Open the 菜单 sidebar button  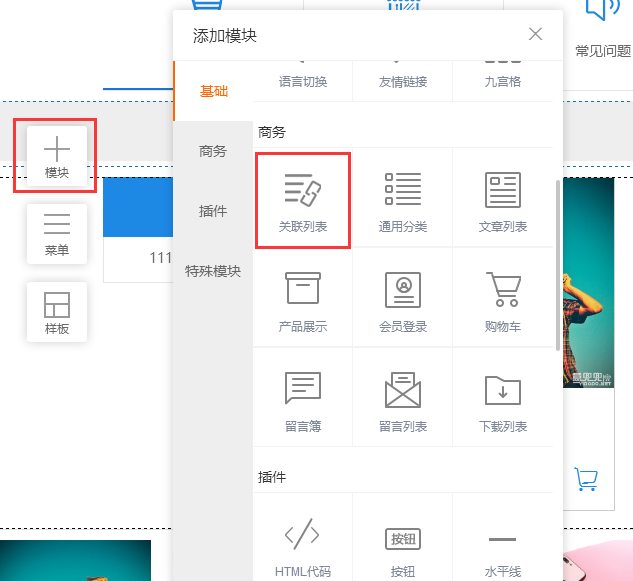[x=57, y=233]
